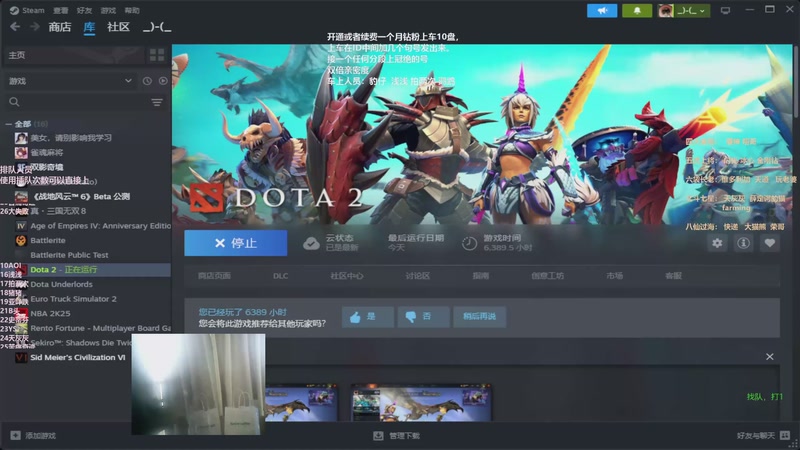800x450 pixels.
Task: Open Dota 2 settings gear
Action: tap(717, 243)
